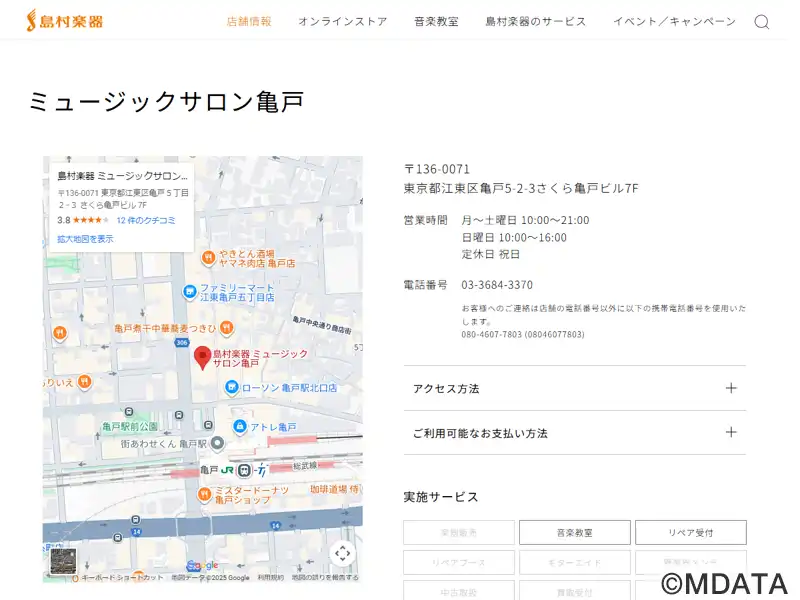The height and width of the screenshot is (600, 800).
Task: Go to 音楽教室 in top navigation
Action: (436, 21)
